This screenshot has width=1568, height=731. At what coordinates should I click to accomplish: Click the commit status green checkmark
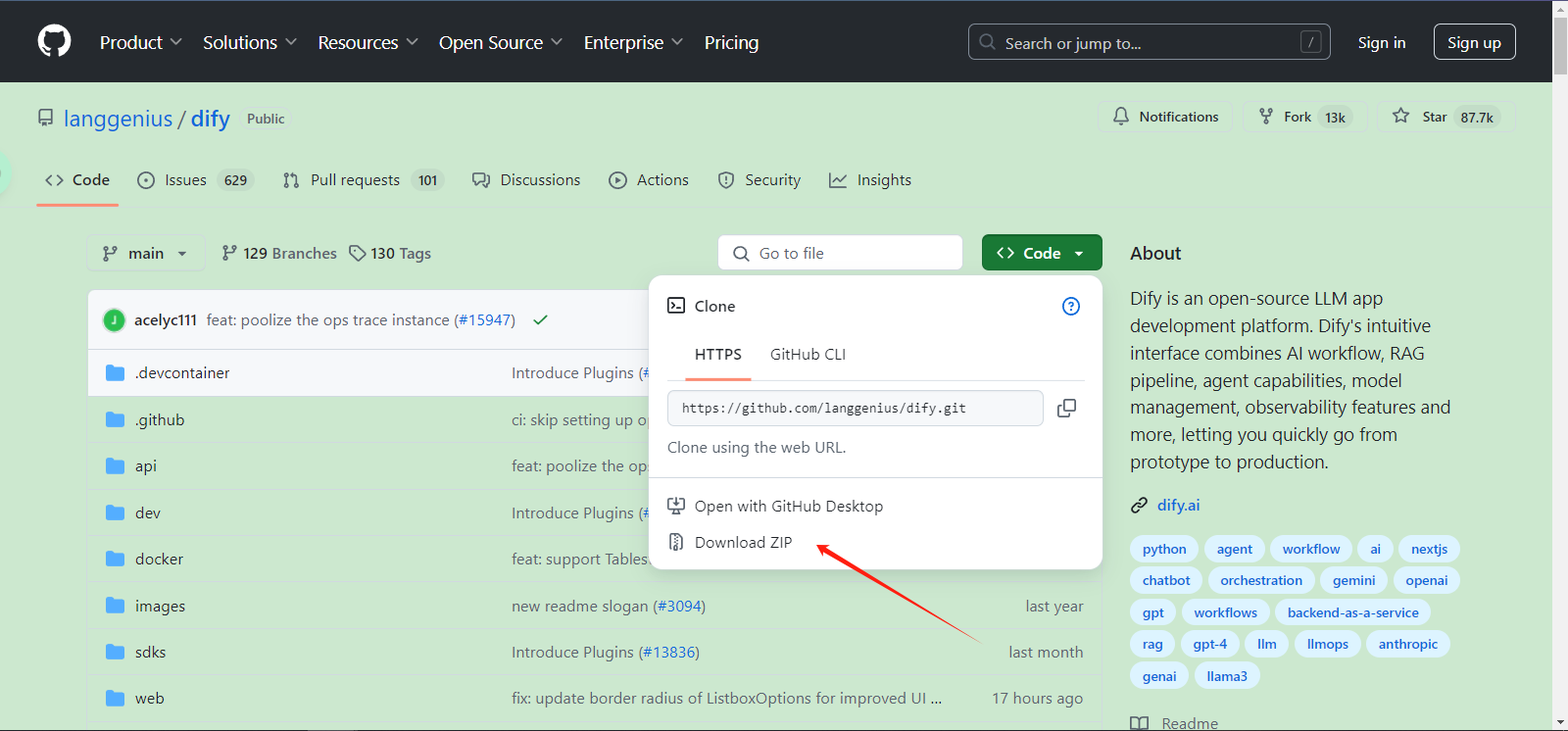point(540,320)
